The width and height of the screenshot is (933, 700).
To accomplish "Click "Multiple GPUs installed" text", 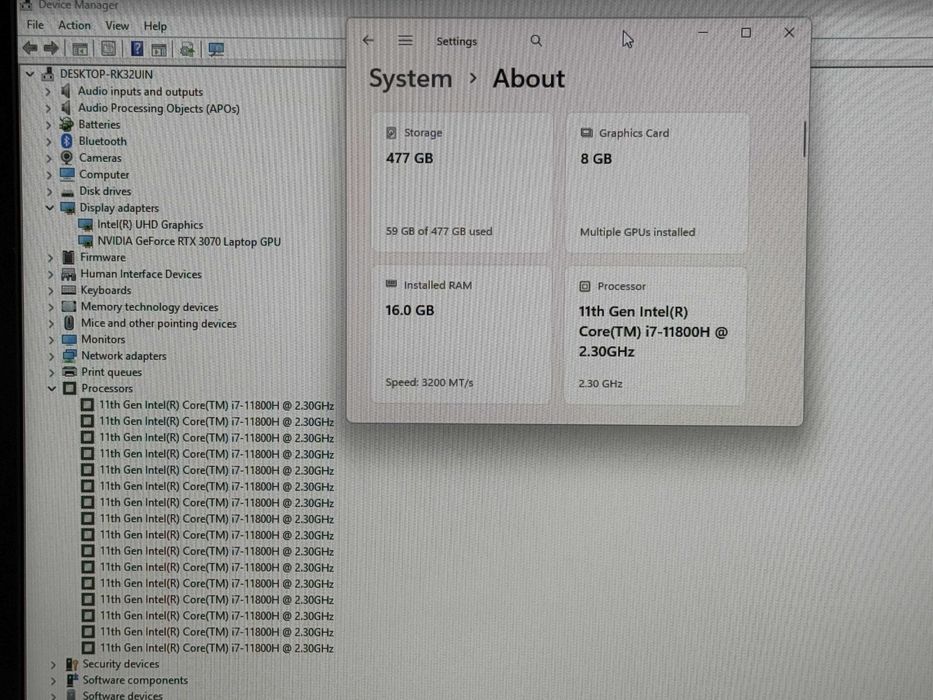I will [637, 232].
